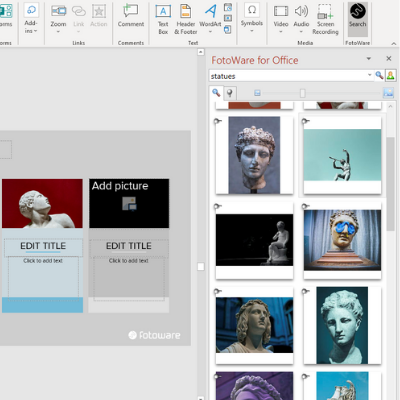Insert a Text Box
Screen dimensions: 400x400
[163, 19]
